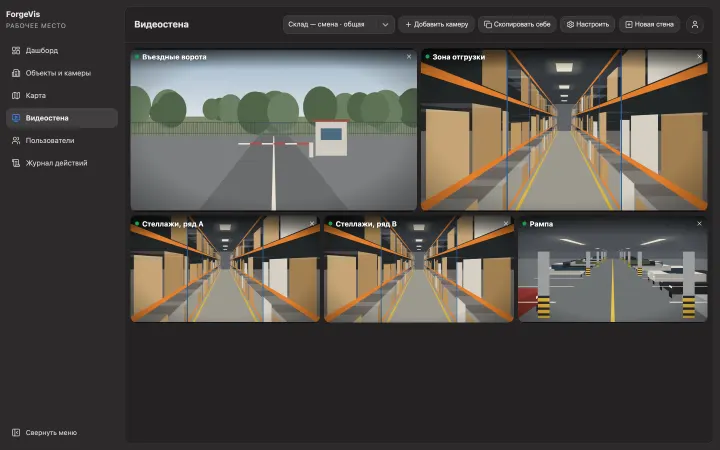Click the green status dot on Въездные ворота
Image resolution: width=720 pixels, height=450 pixels.
click(x=137, y=56)
